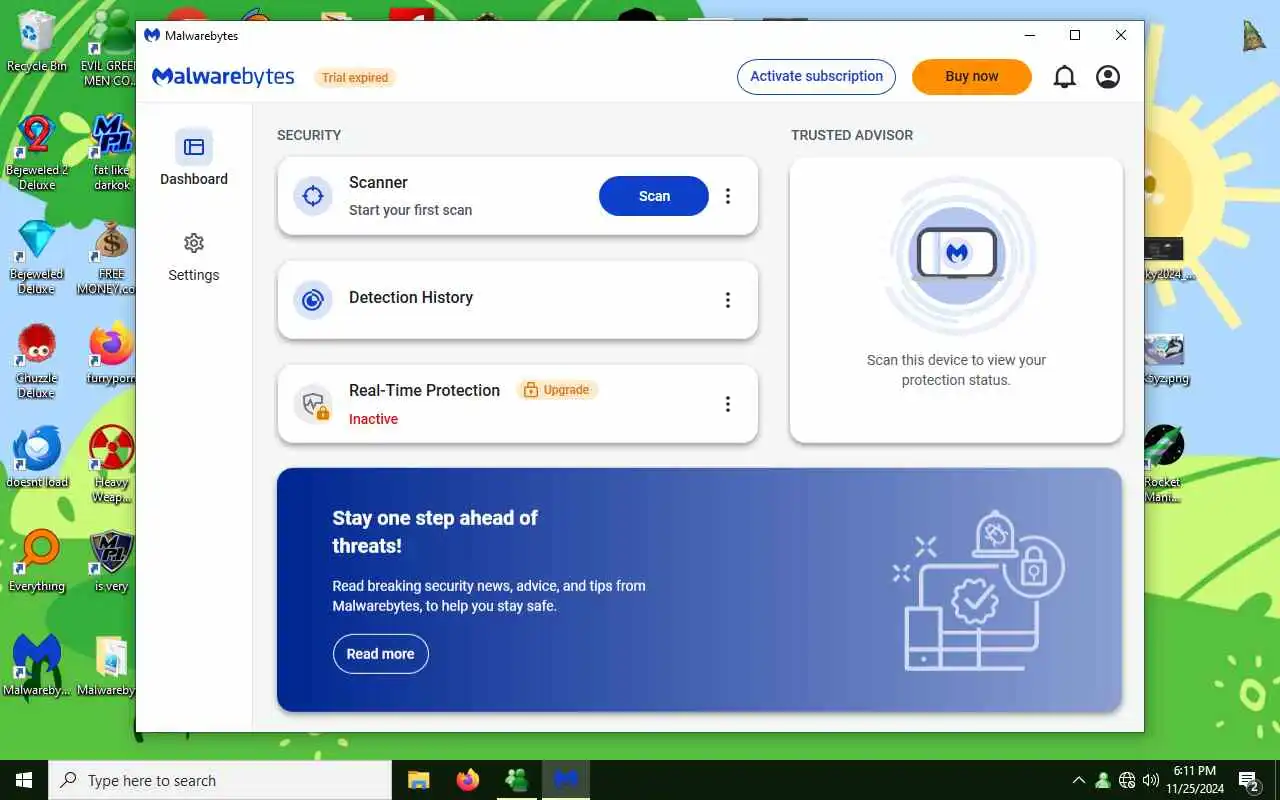1280x800 pixels.
Task: Open the account profile icon
Action: (1108, 77)
